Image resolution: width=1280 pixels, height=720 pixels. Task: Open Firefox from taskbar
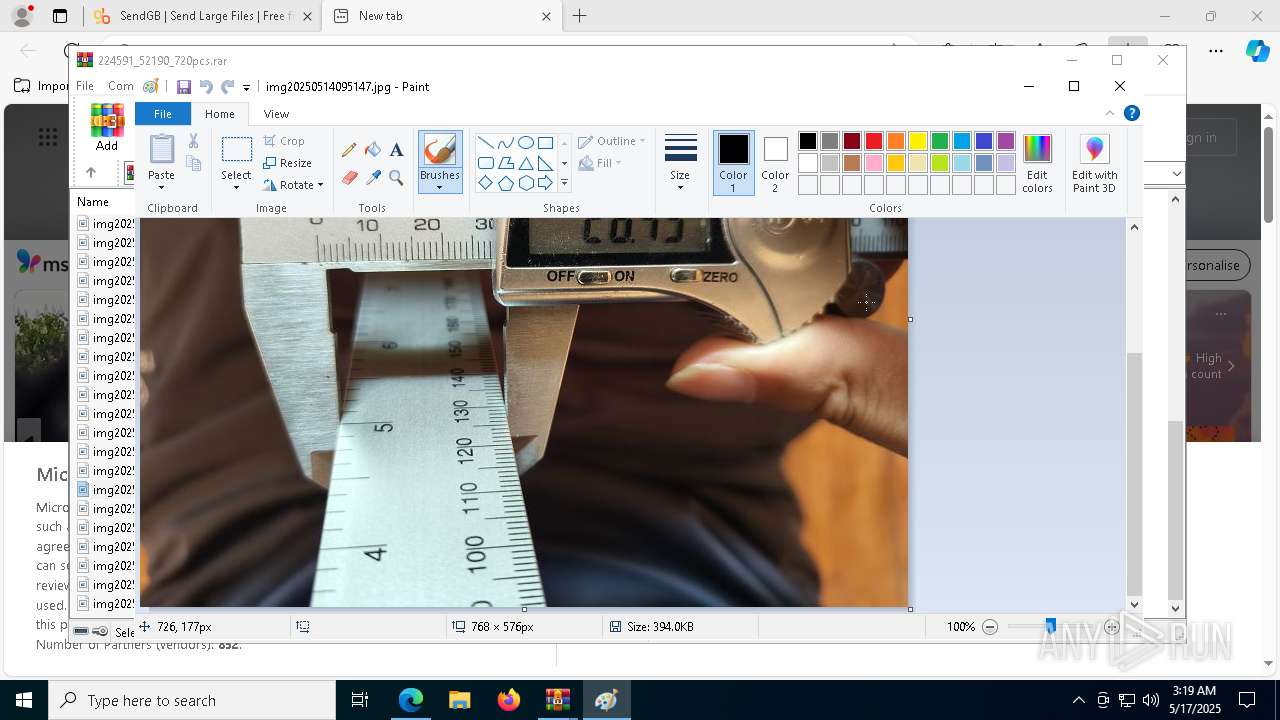(509, 701)
